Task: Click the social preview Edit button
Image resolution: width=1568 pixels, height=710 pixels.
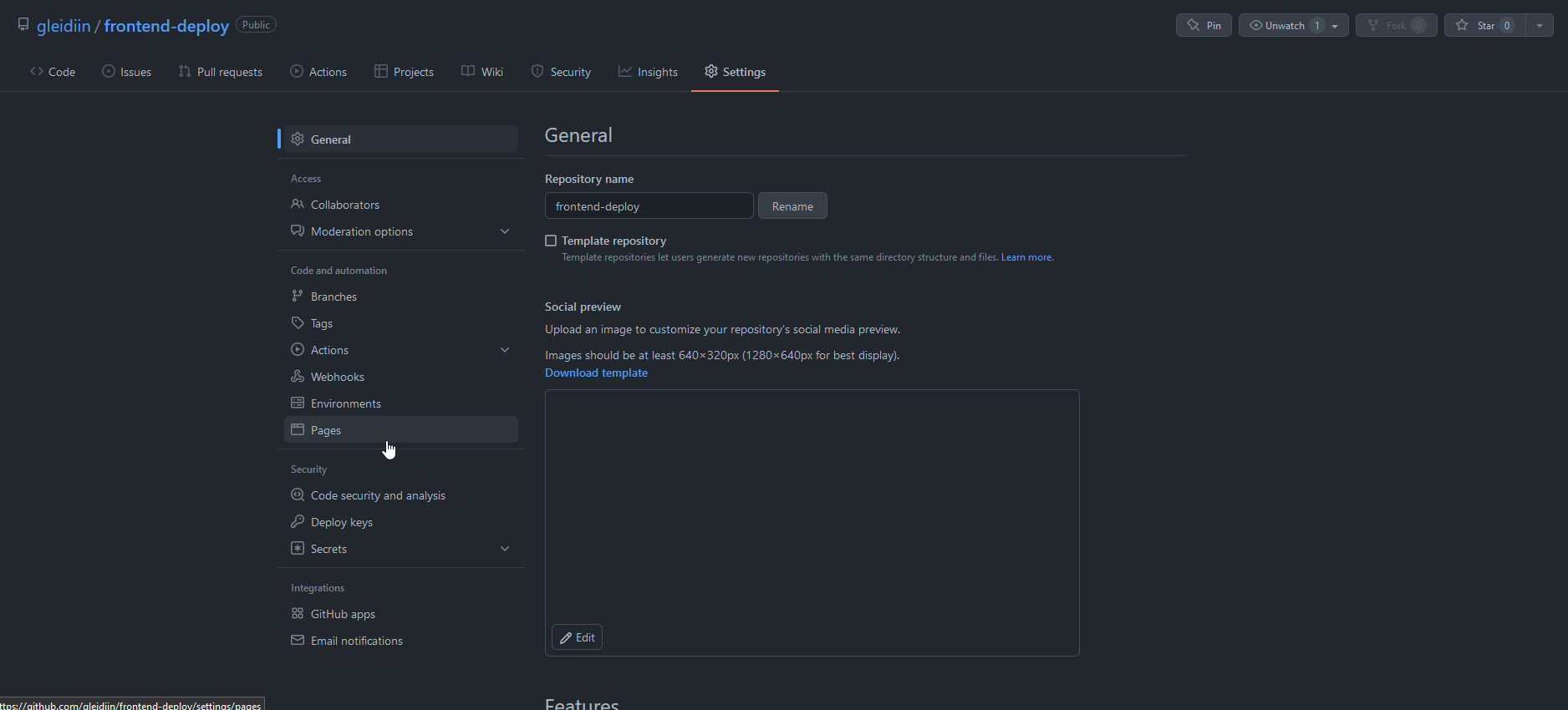Action: coord(577,637)
